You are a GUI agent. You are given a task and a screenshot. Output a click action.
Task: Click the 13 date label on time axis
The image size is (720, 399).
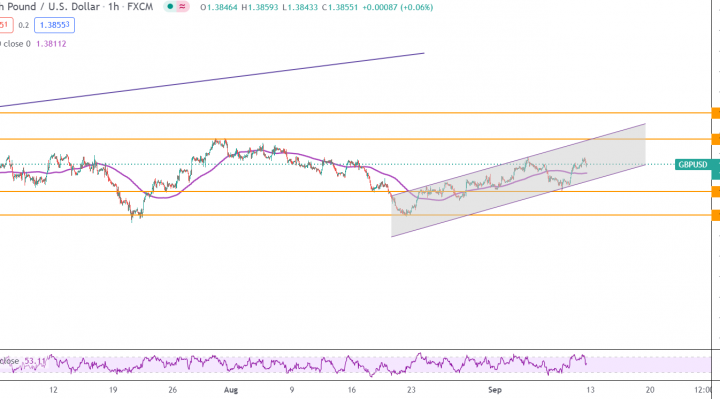pos(590,390)
